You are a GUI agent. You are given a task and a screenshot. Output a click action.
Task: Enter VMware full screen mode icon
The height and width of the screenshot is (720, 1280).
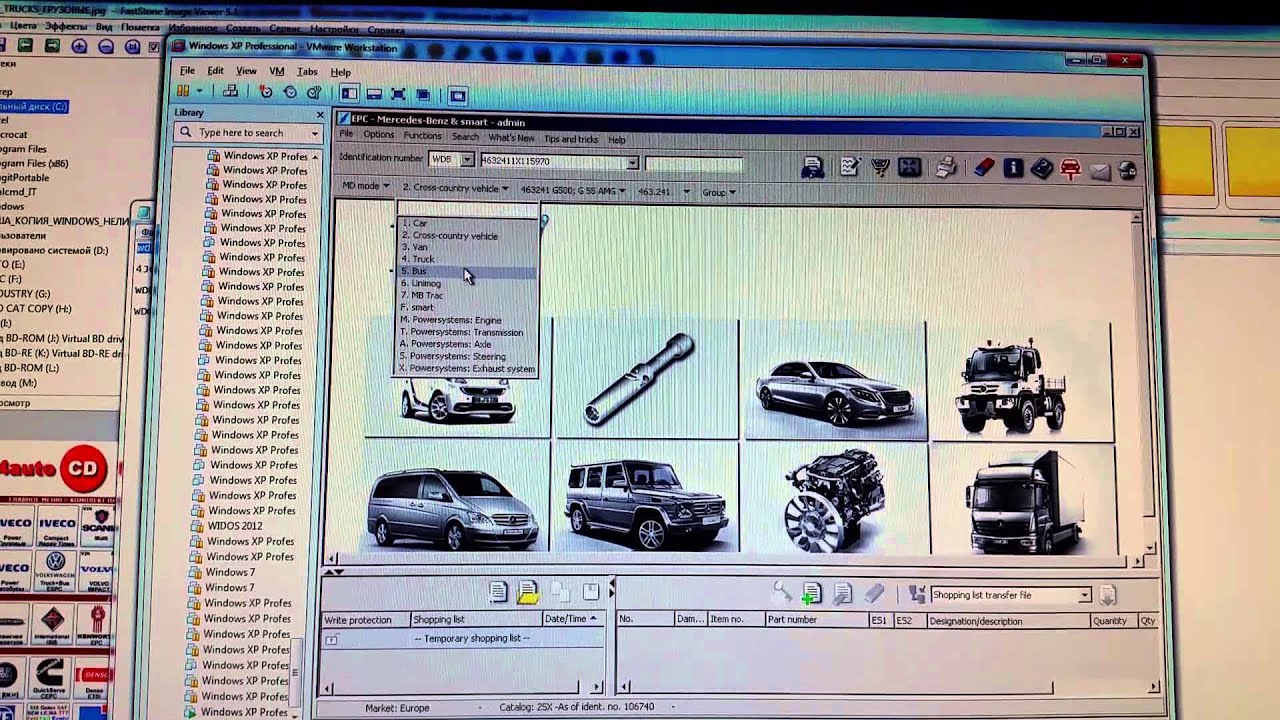[398, 94]
